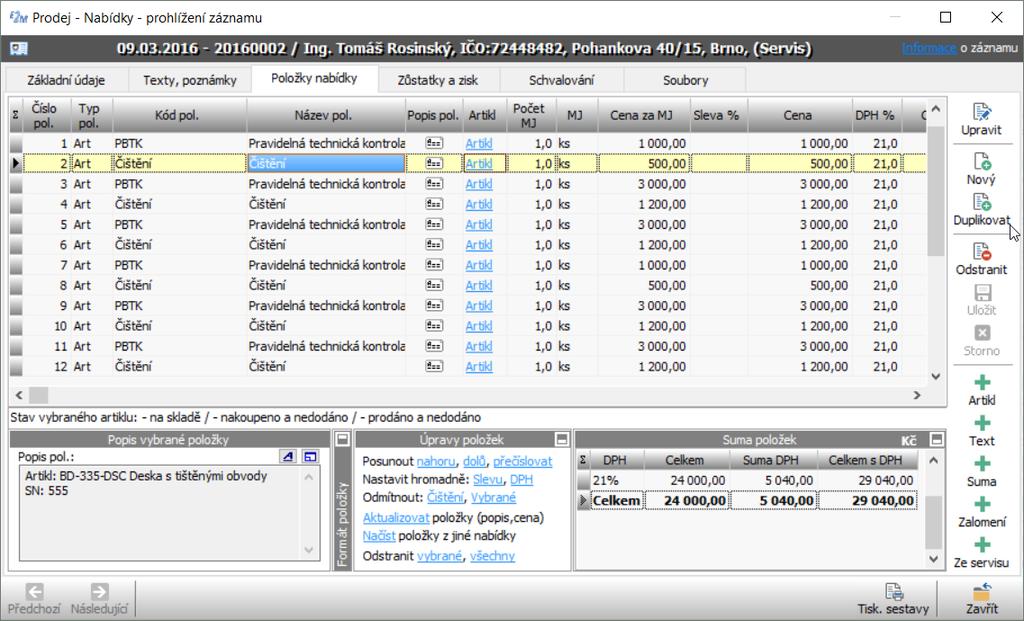Click the 'Celkem' total row in Suma table

[748, 501]
